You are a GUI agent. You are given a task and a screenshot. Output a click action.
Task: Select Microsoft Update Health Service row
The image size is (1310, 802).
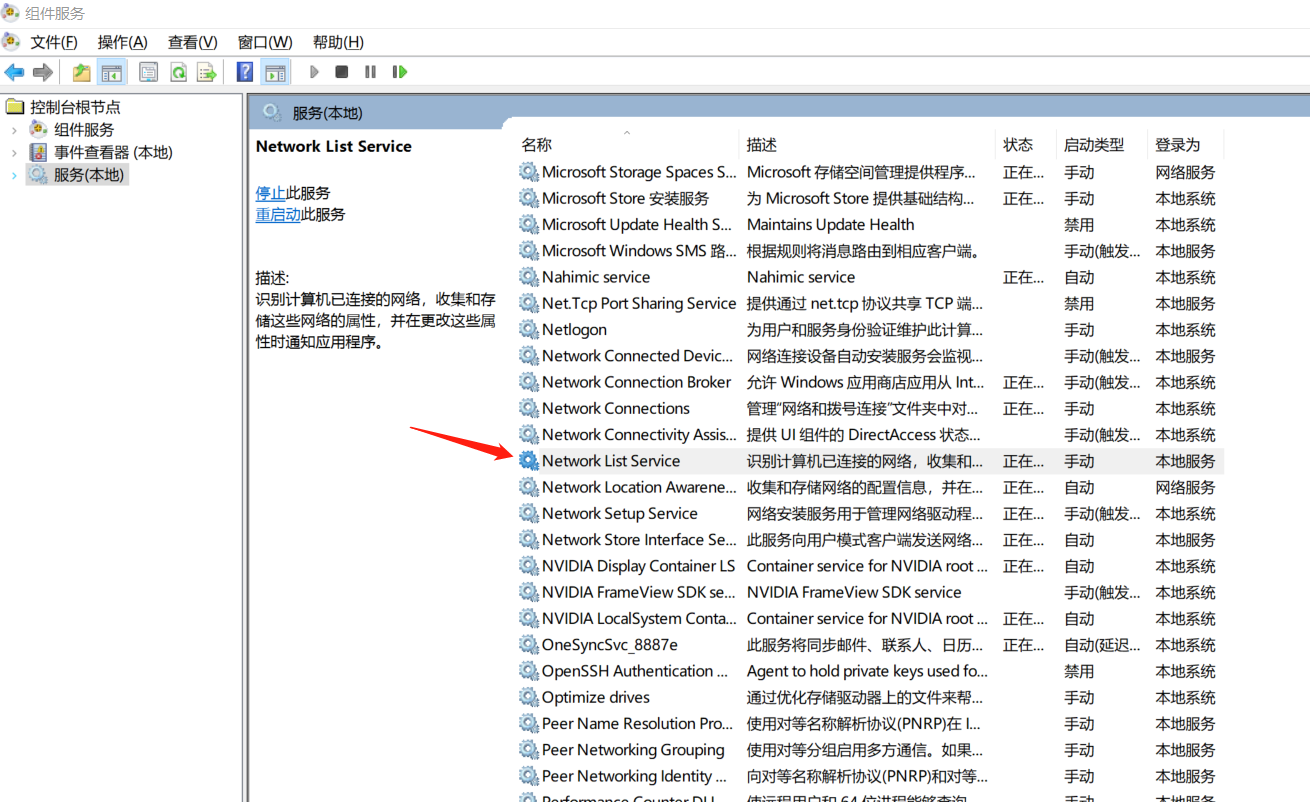(870, 225)
